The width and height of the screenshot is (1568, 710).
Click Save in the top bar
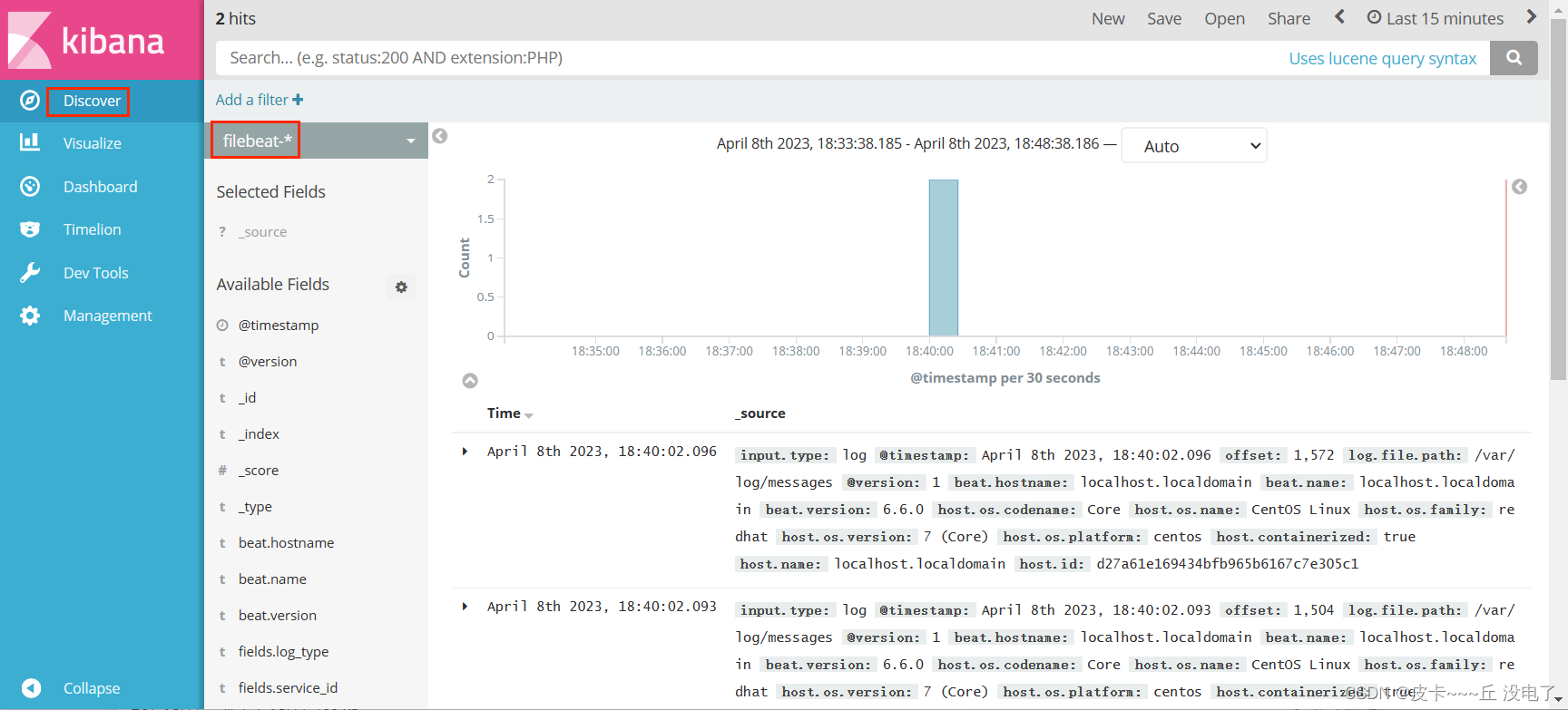point(1164,18)
